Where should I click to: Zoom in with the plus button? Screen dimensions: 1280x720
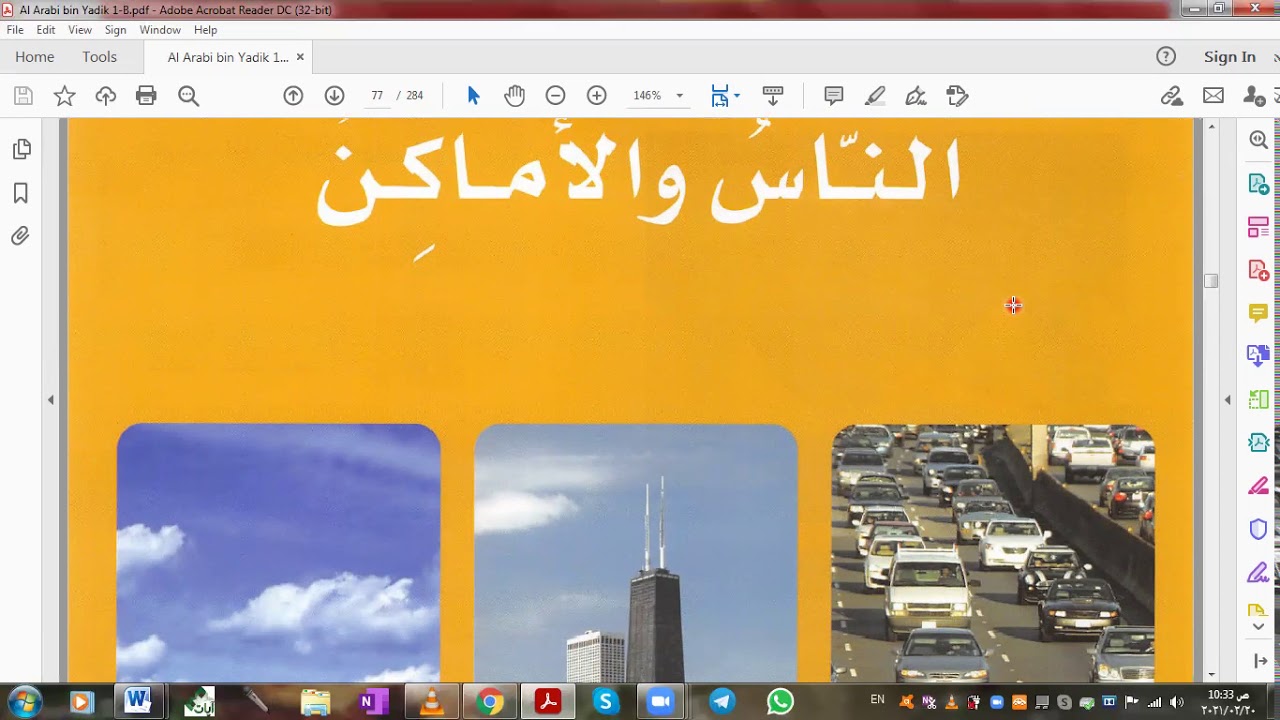[x=596, y=96]
